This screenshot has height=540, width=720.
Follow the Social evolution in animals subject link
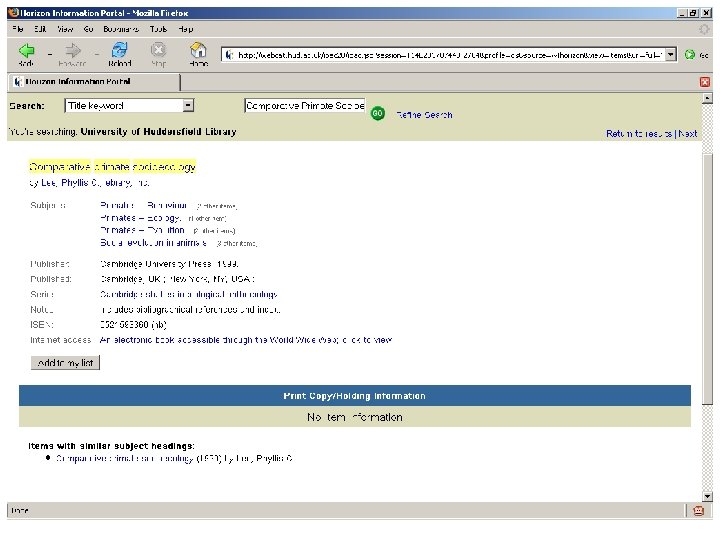153,242
